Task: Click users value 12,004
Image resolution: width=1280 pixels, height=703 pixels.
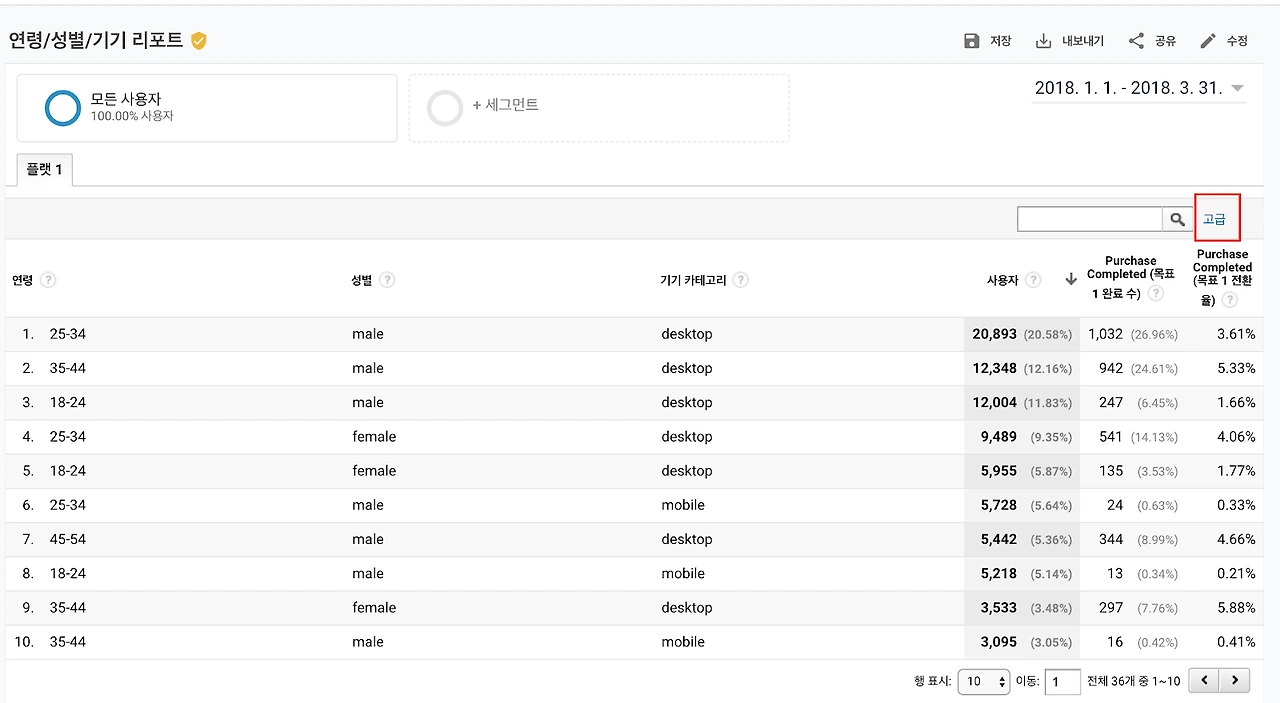Action: (995, 402)
